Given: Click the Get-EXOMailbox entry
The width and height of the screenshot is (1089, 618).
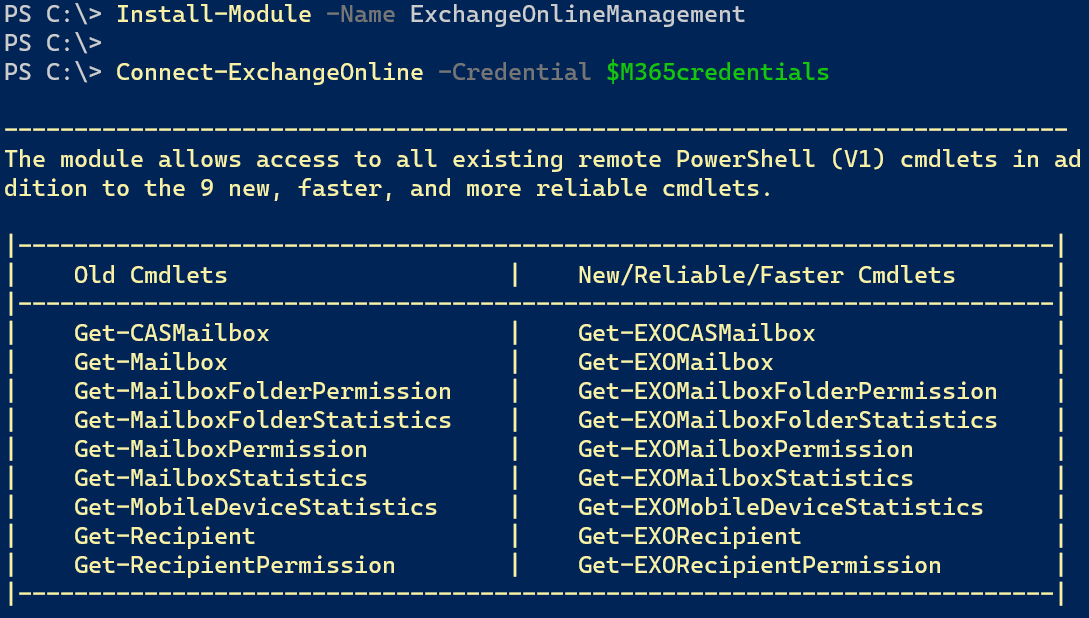Looking at the screenshot, I should (x=676, y=362).
